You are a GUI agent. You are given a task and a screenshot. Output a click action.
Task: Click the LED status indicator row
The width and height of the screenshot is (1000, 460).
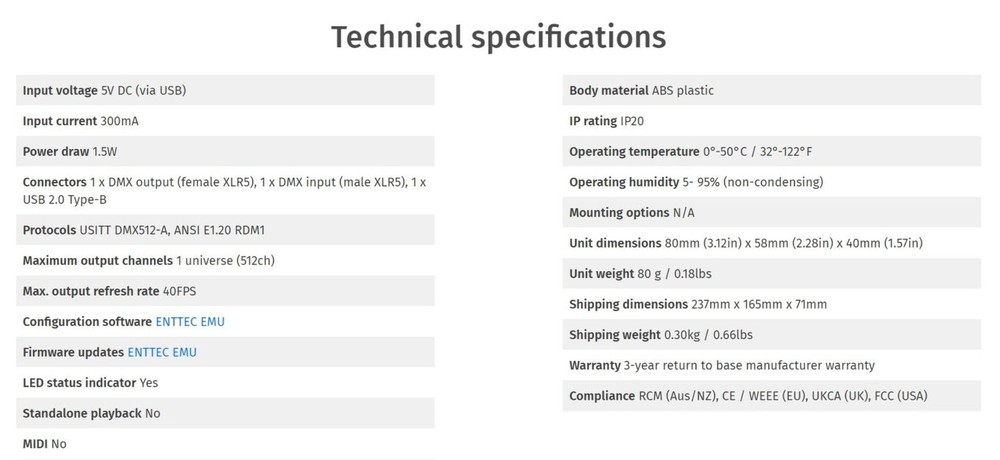(x=225, y=382)
